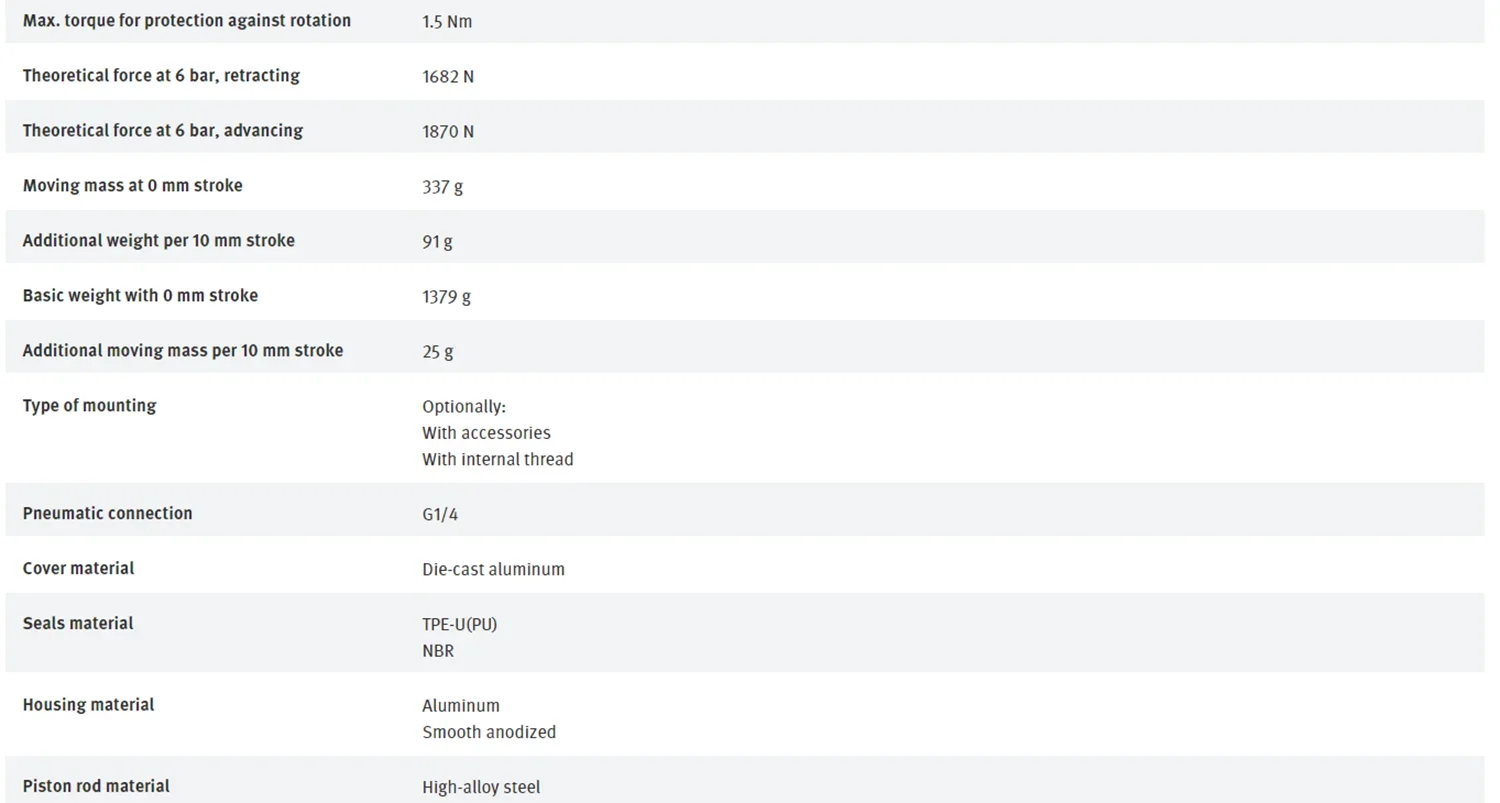Click the "Type of mounting" row label
The width and height of the screenshot is (1500, 803).
(x=89, y=406)
